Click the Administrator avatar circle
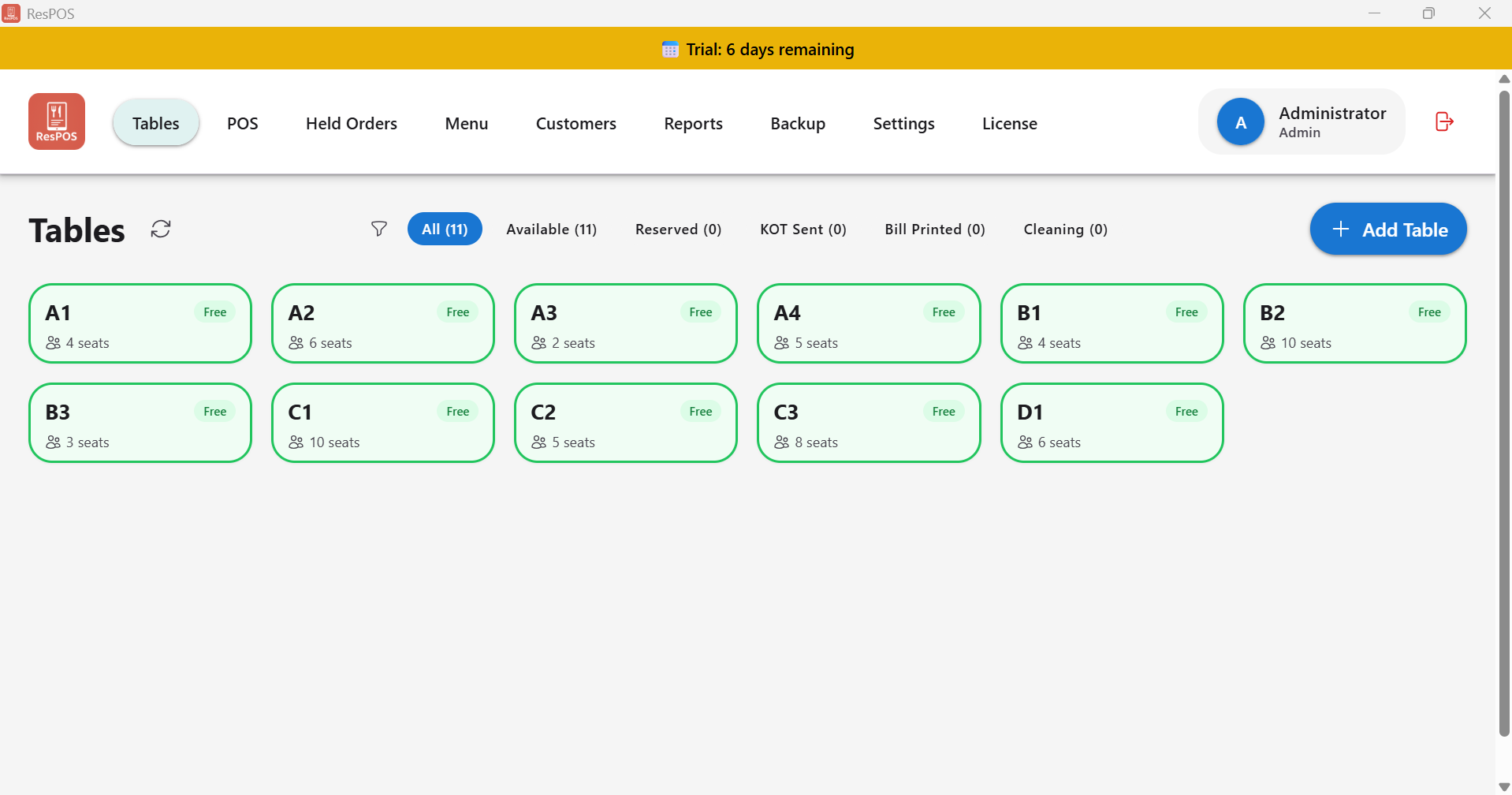 [1241, 121]
